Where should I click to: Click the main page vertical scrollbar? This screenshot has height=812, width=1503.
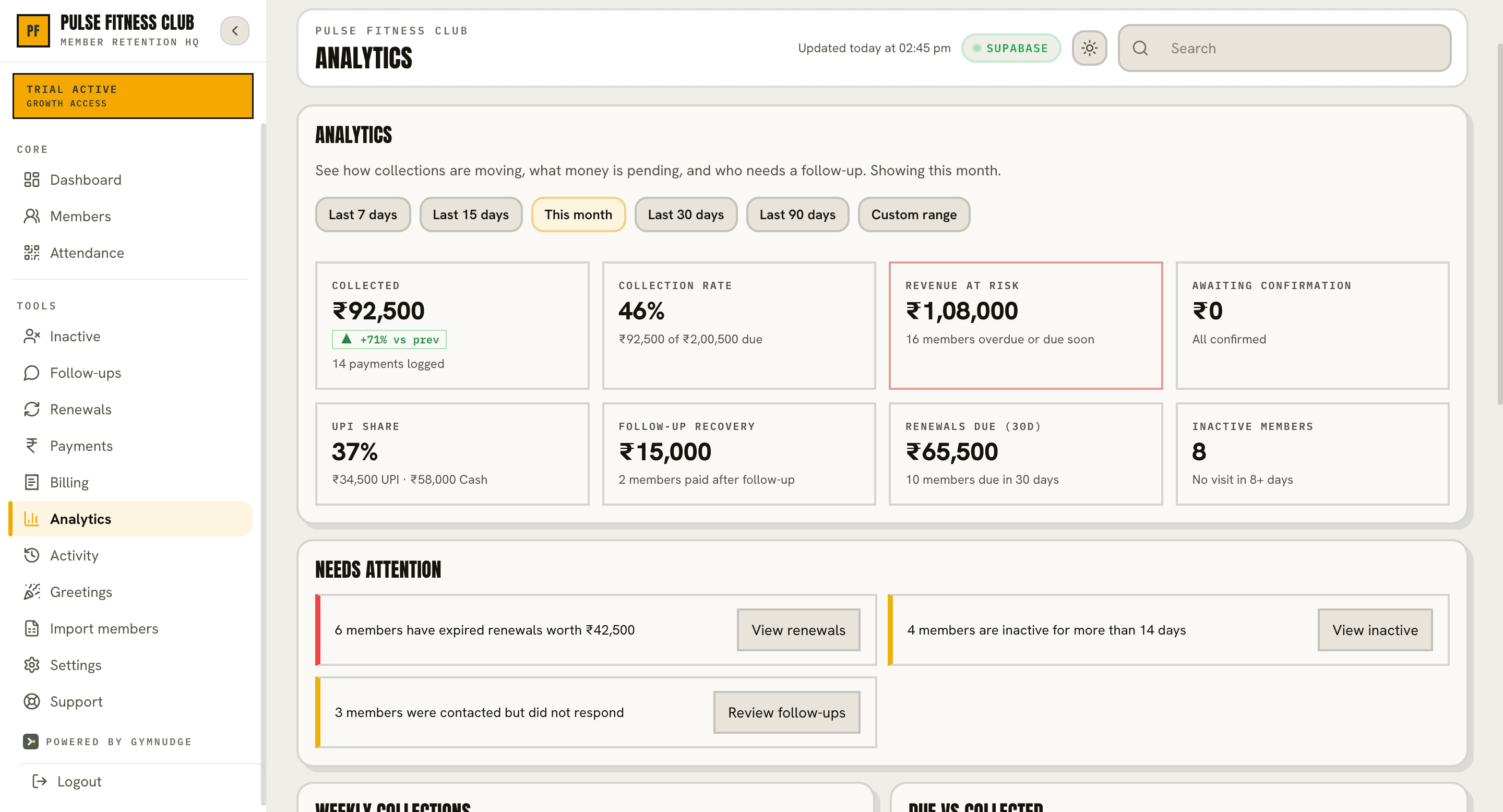coord(1499,224)
